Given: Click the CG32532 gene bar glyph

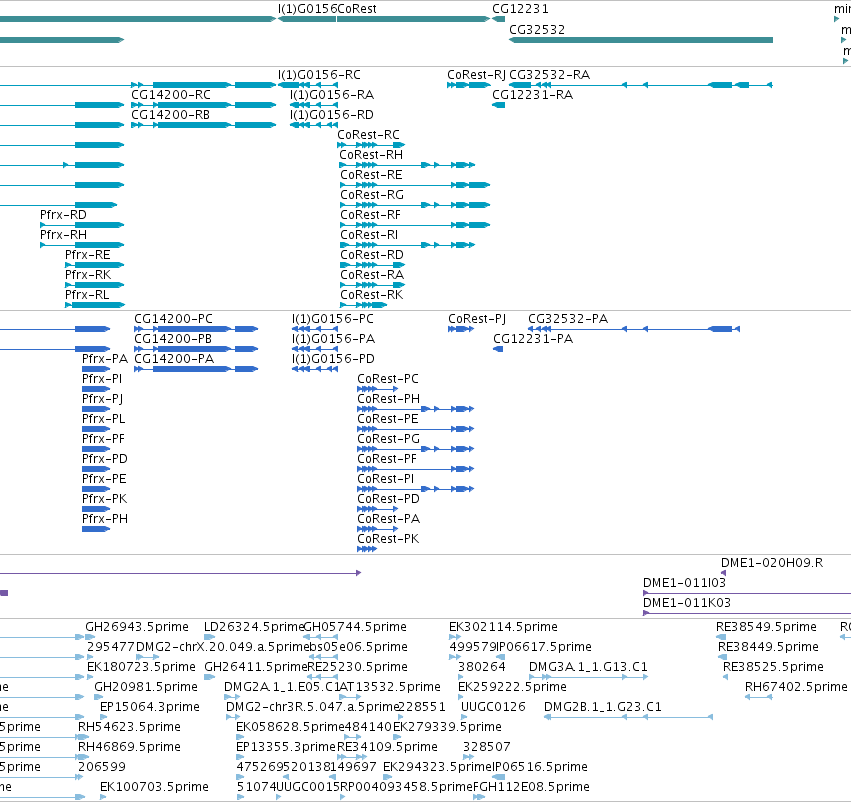Looking at the screenshot, I should tap(641, 40).
